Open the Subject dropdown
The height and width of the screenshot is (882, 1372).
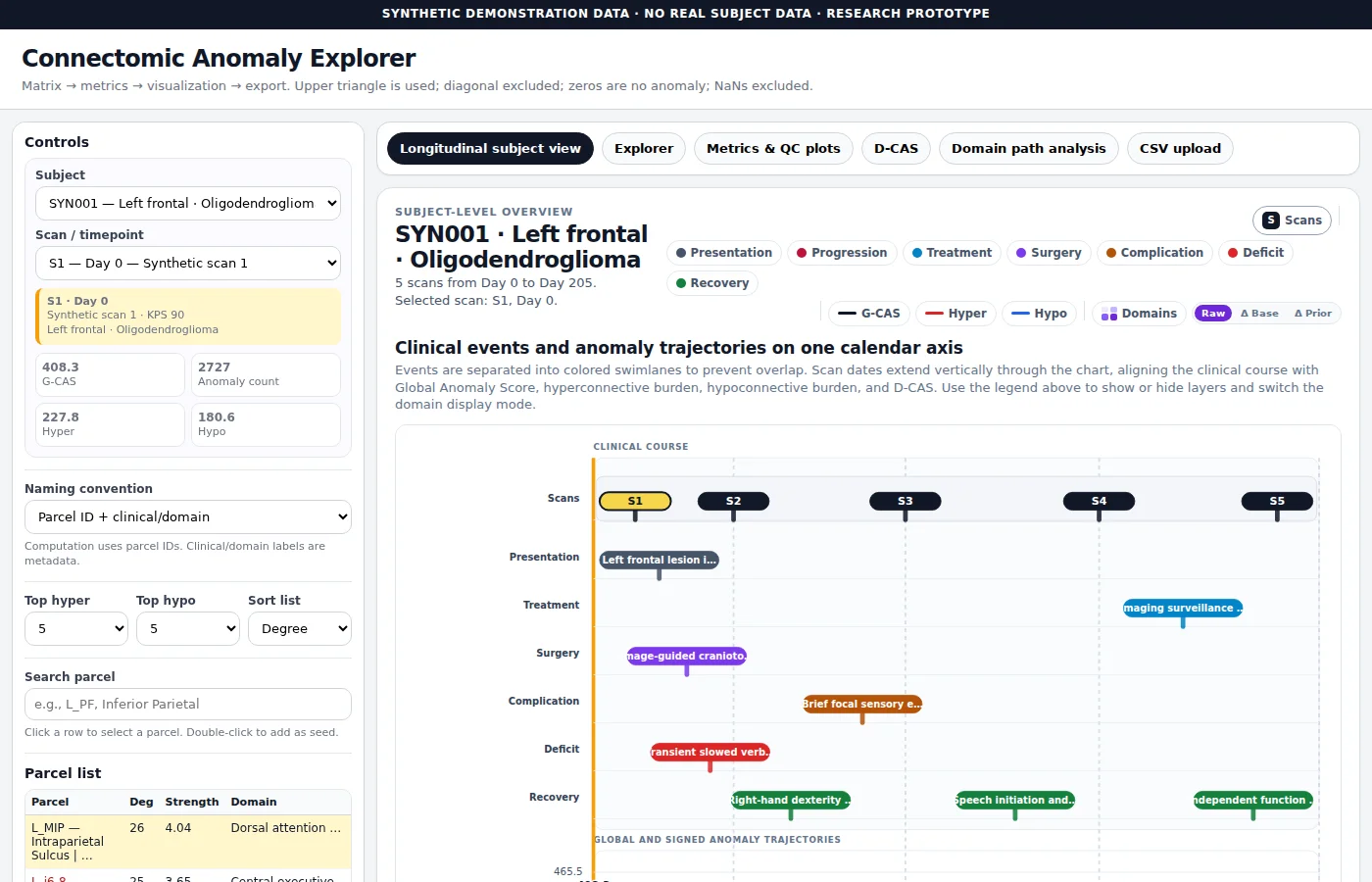pyautogui.click(x=188, y=203)
